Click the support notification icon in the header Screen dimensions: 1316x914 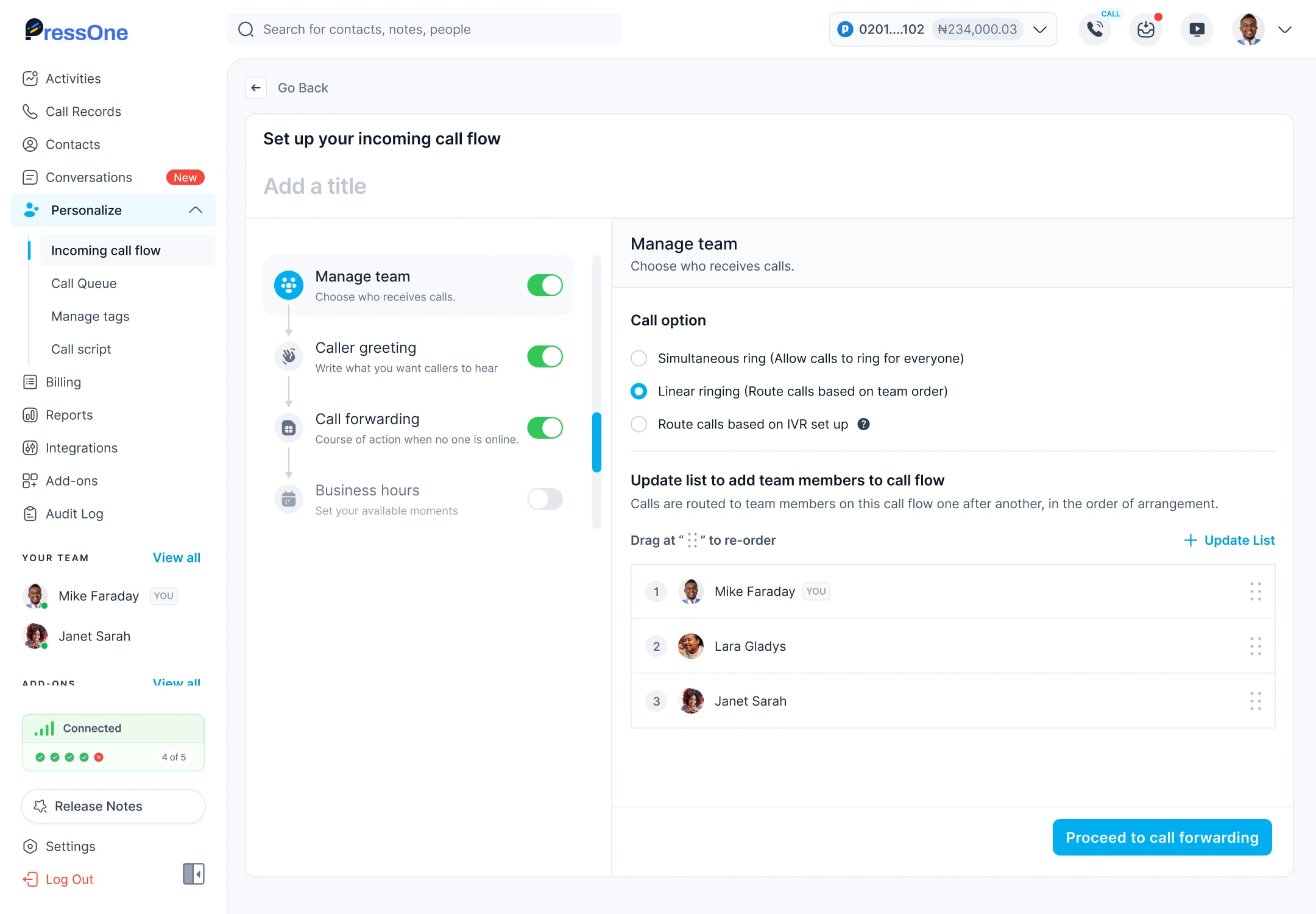click(x=1145, y=29)
